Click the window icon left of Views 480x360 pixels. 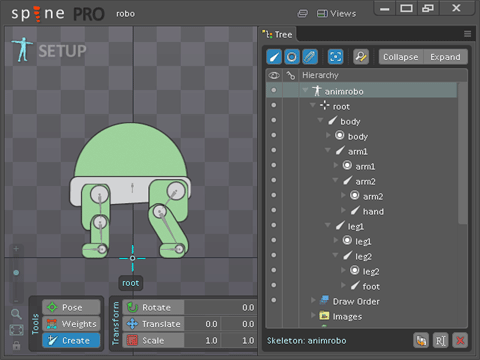click(303, 14)
